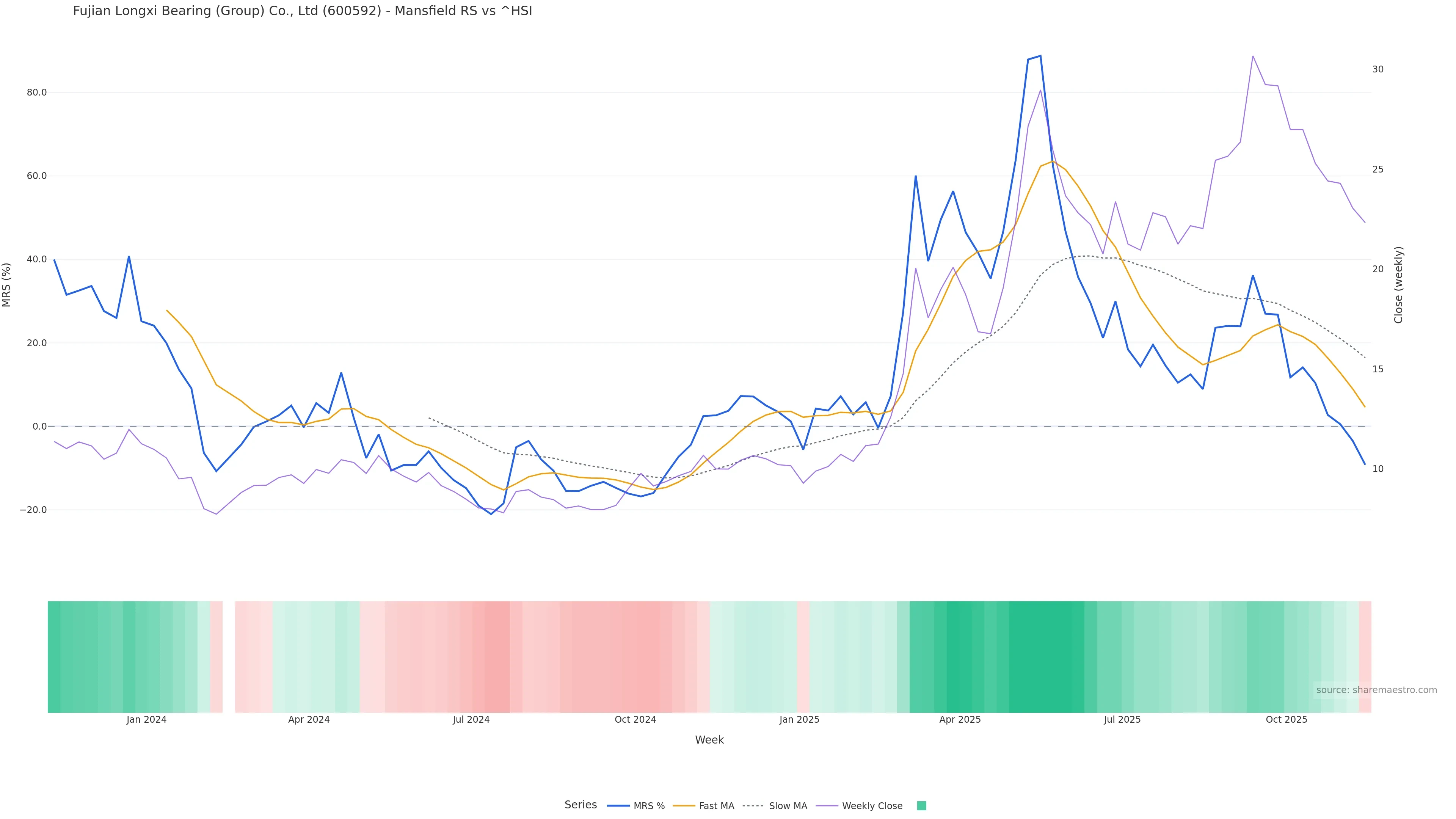Select the Jan 2024 x-axis tick label

click(x=146, y=720)
